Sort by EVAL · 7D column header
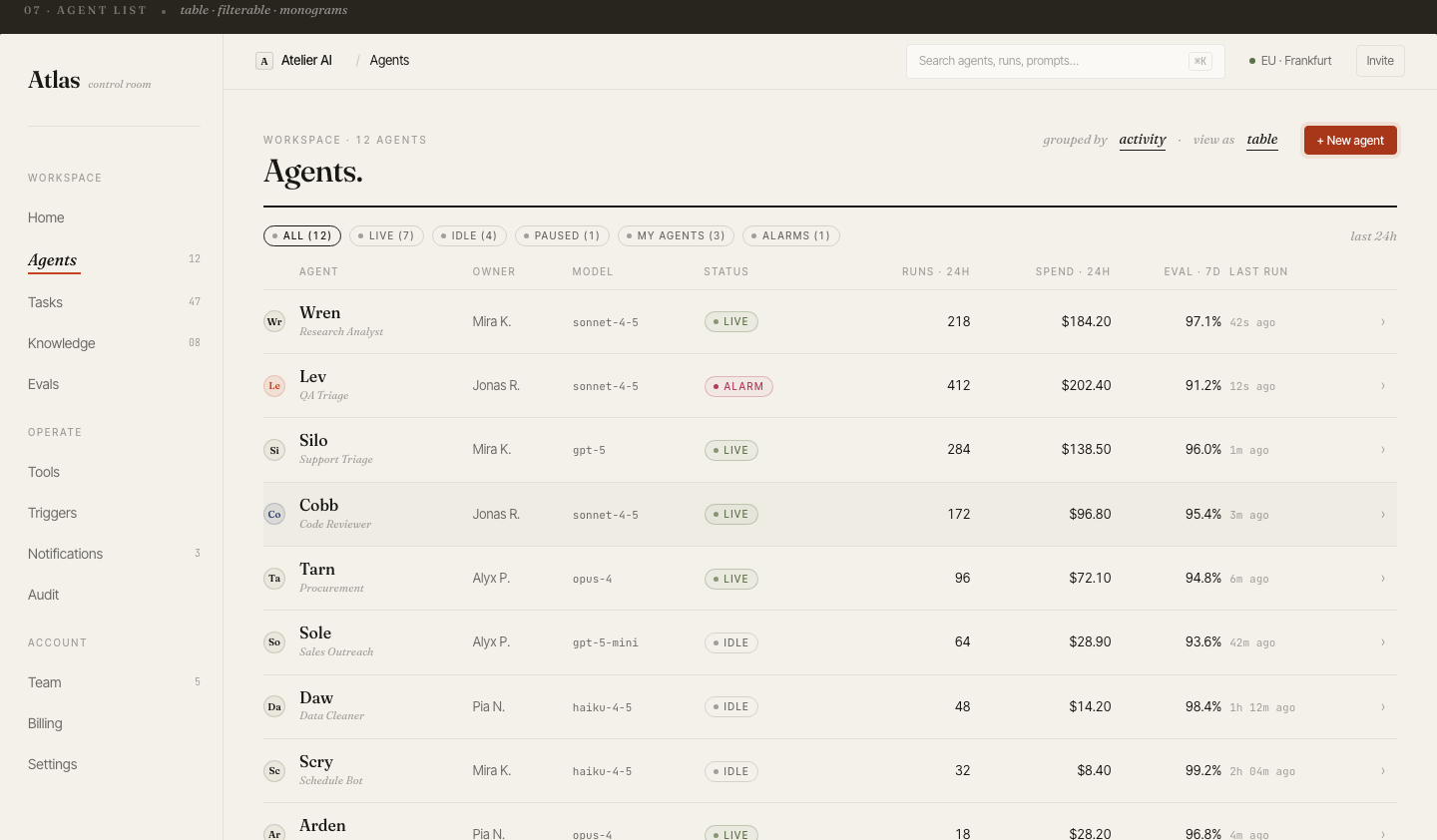Viewport: 1437px width, 840px height. click(1193, 271)
